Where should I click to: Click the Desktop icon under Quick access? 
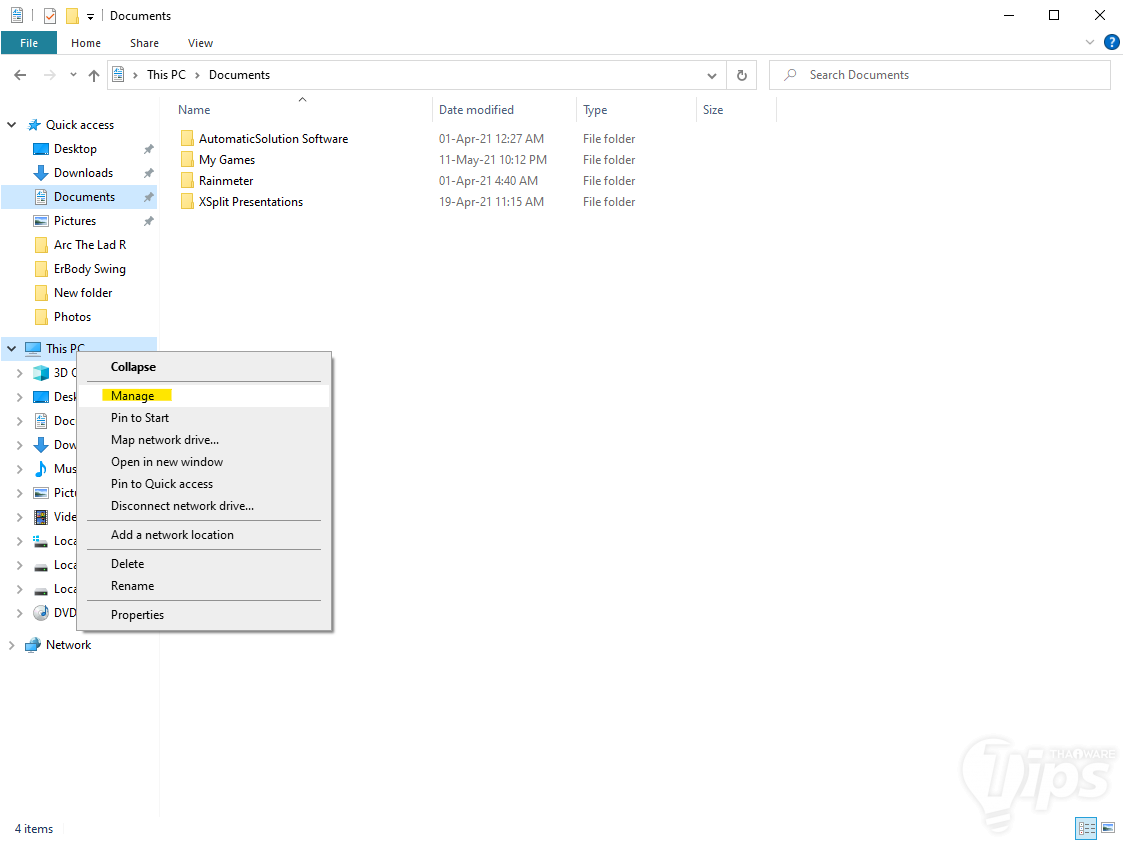pyautogui.click(x=41, y=149)
